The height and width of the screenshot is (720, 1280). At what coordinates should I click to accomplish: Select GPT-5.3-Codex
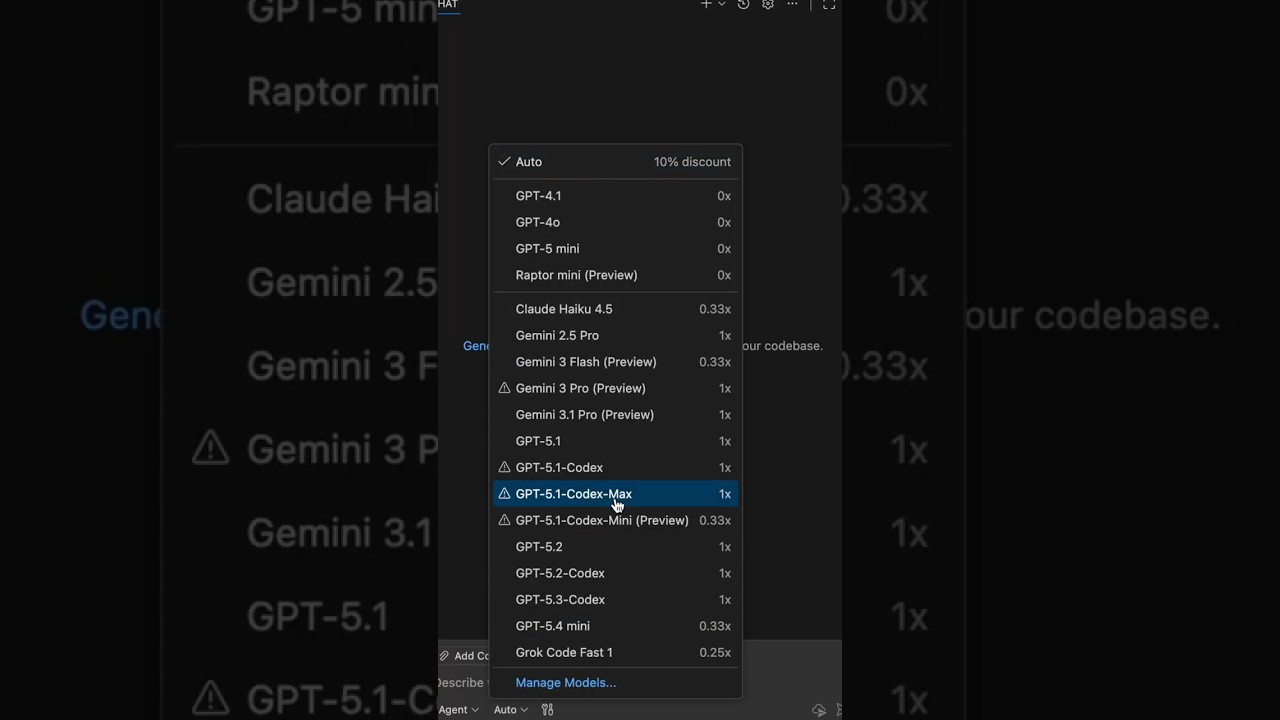point(616,600)
